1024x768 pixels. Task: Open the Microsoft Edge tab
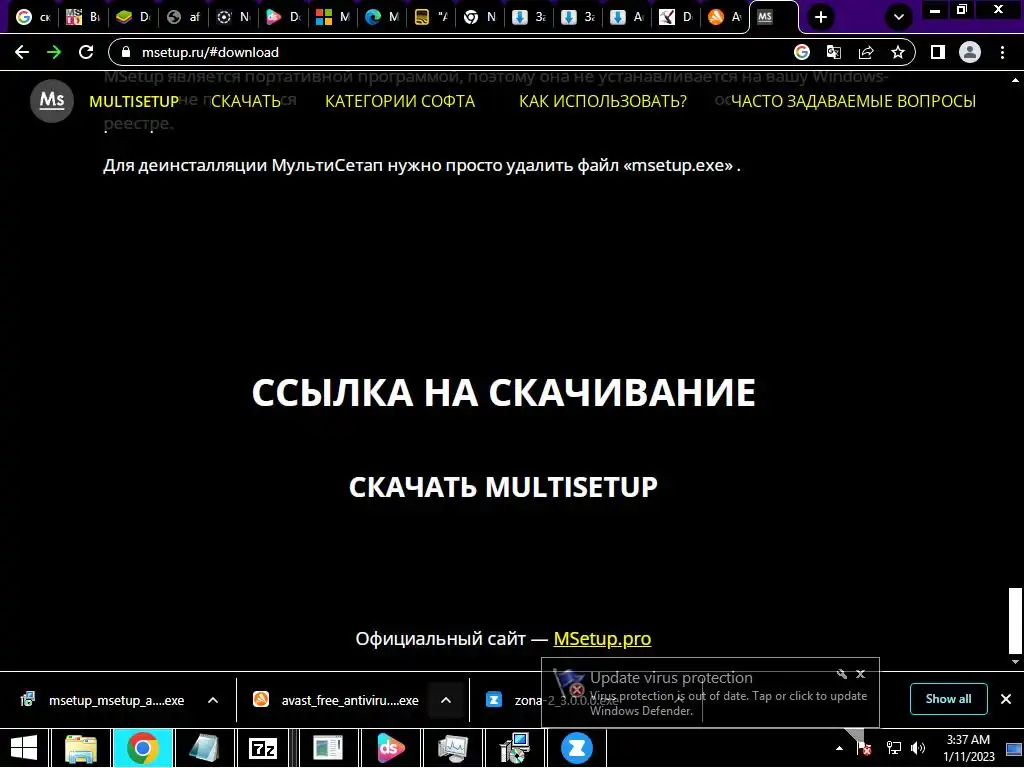(x=381, y=17)
